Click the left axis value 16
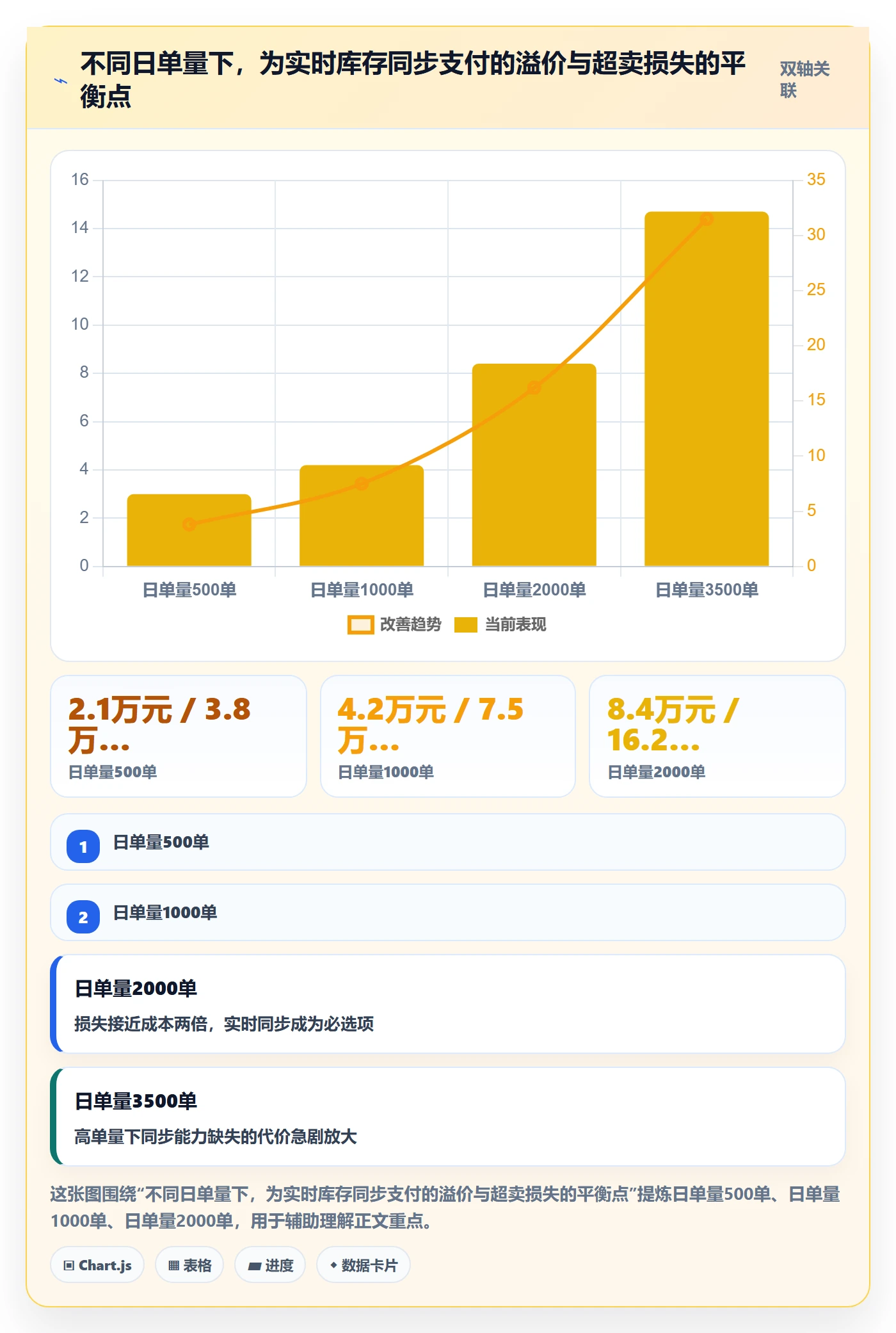This screenshot has height=1333, width=896. 80,179
